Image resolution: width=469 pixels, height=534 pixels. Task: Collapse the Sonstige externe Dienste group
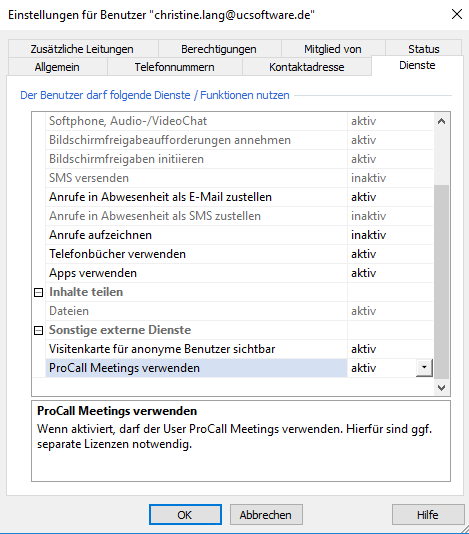pyautogui.click(x=38, y=330)
